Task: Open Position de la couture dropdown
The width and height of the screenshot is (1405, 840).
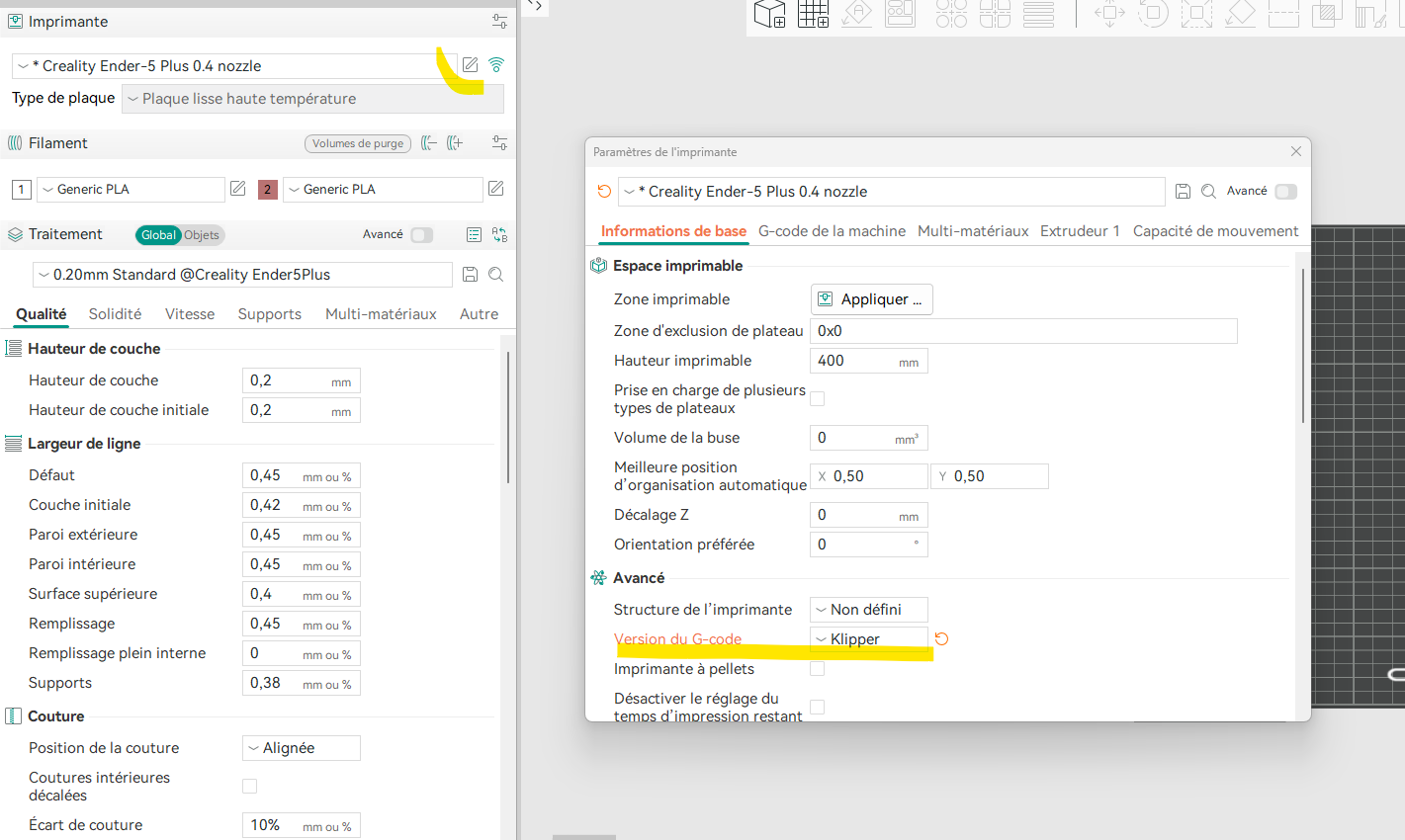Action: coord(302,748)
